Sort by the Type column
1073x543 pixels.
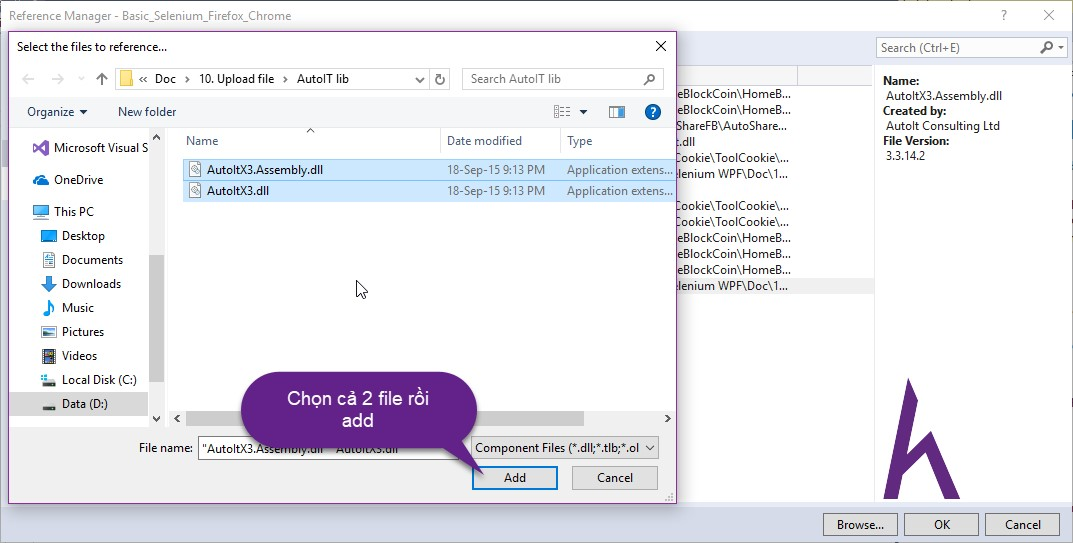coord(580,141)
